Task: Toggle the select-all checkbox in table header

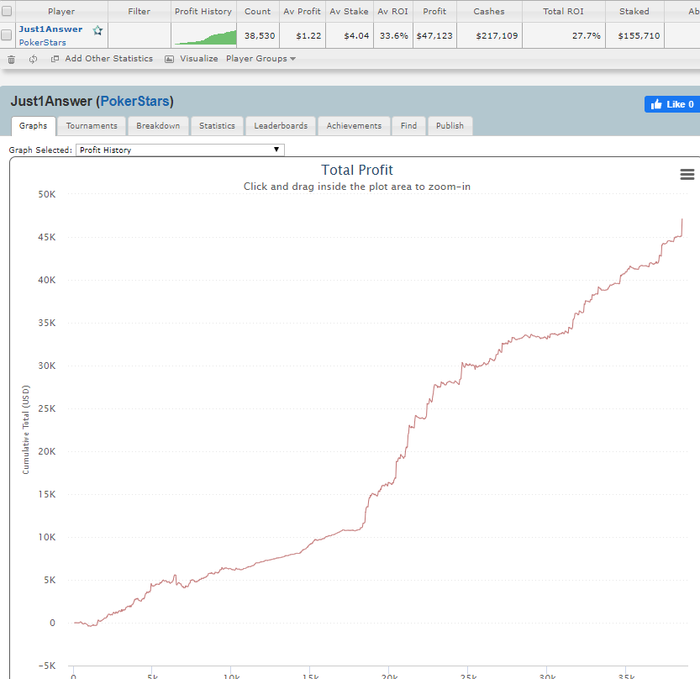Action: [7, 12]
